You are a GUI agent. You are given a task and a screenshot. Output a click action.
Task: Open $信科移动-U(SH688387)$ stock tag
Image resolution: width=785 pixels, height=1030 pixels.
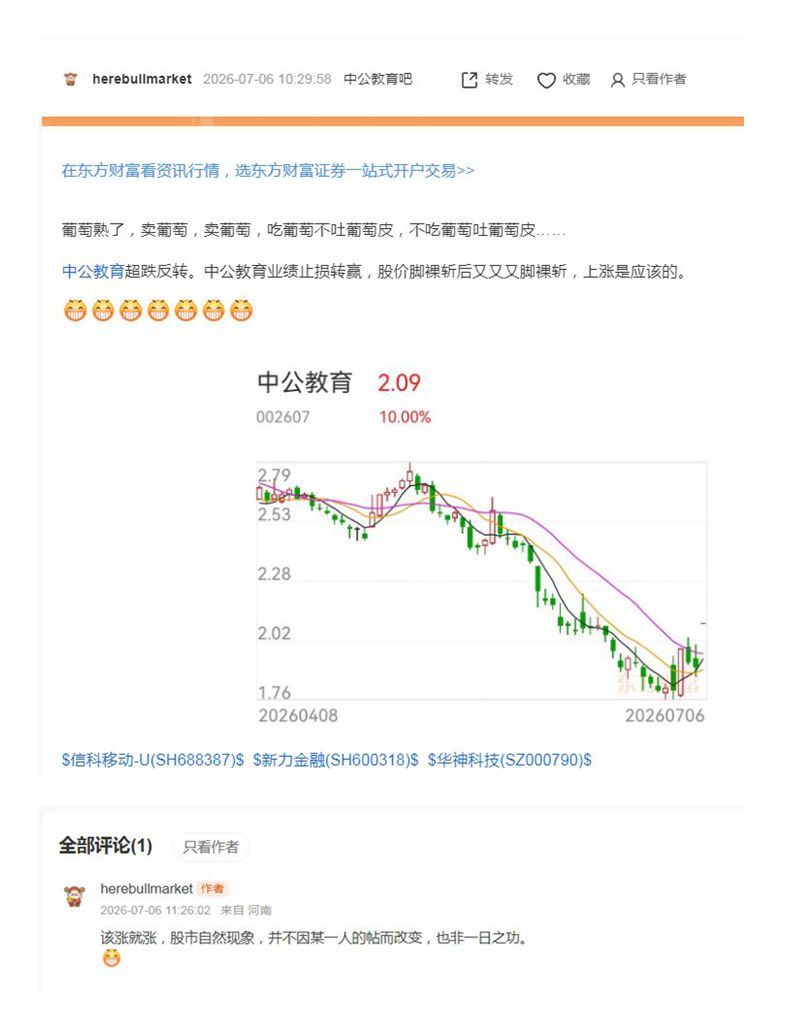tap(152, 760)
